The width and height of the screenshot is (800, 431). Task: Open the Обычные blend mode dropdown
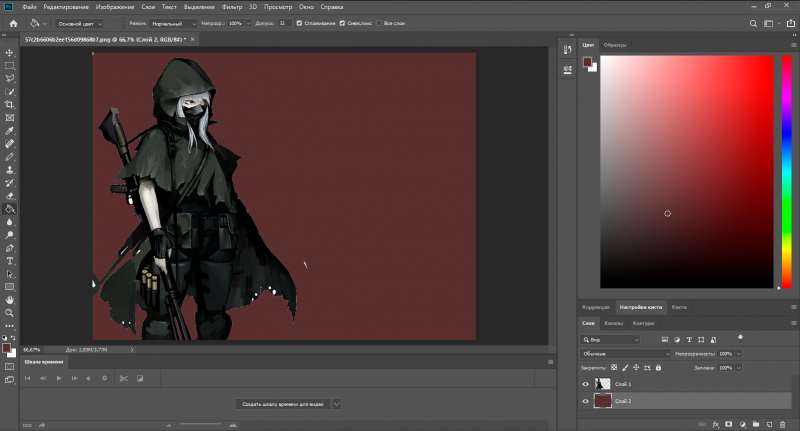pyautogui.click(x=626, y=354)
